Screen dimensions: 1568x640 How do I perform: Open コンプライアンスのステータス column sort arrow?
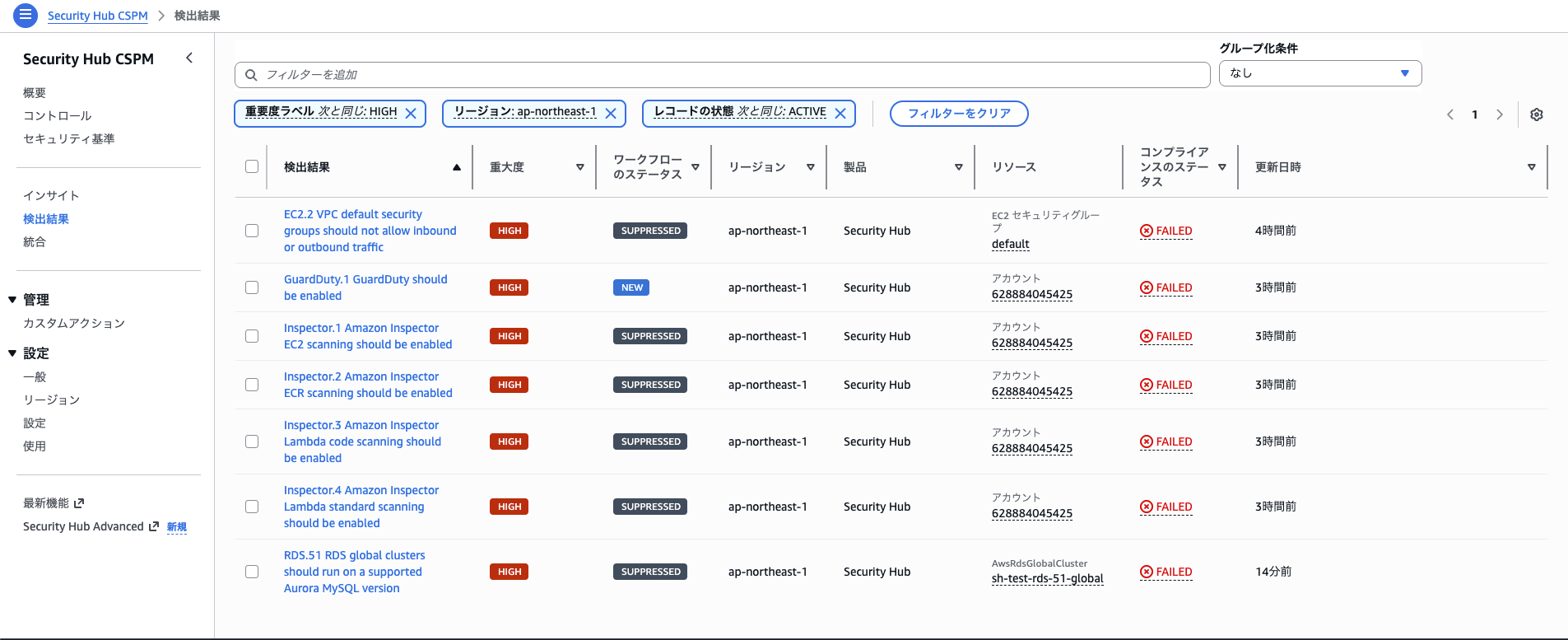pyautogui.click(x=1222, y=167)
